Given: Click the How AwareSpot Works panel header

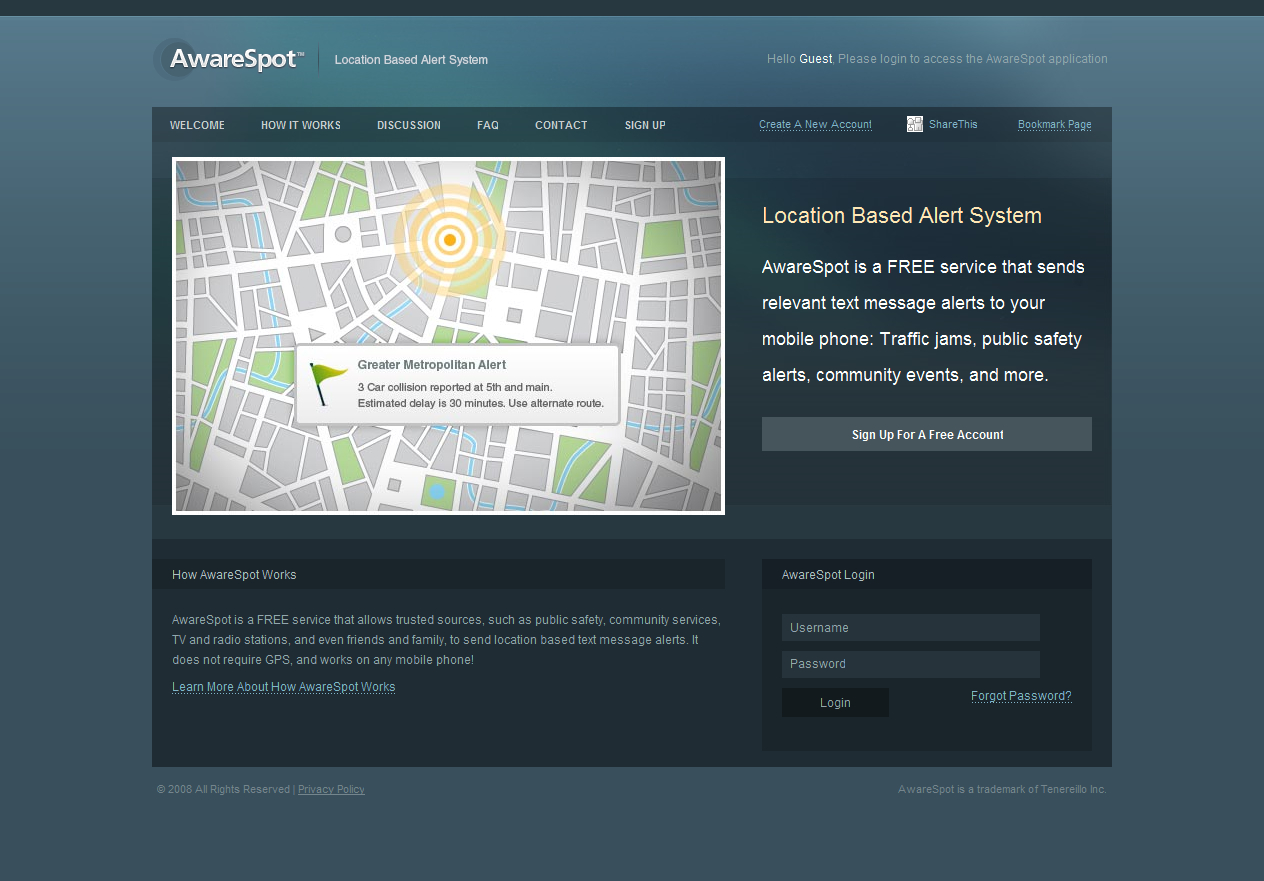Looking at the screenshot, I should click(x=438, y=574).
